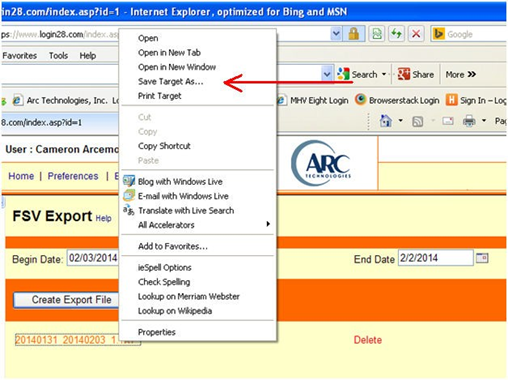Click the Google+ Share icon

404,74
